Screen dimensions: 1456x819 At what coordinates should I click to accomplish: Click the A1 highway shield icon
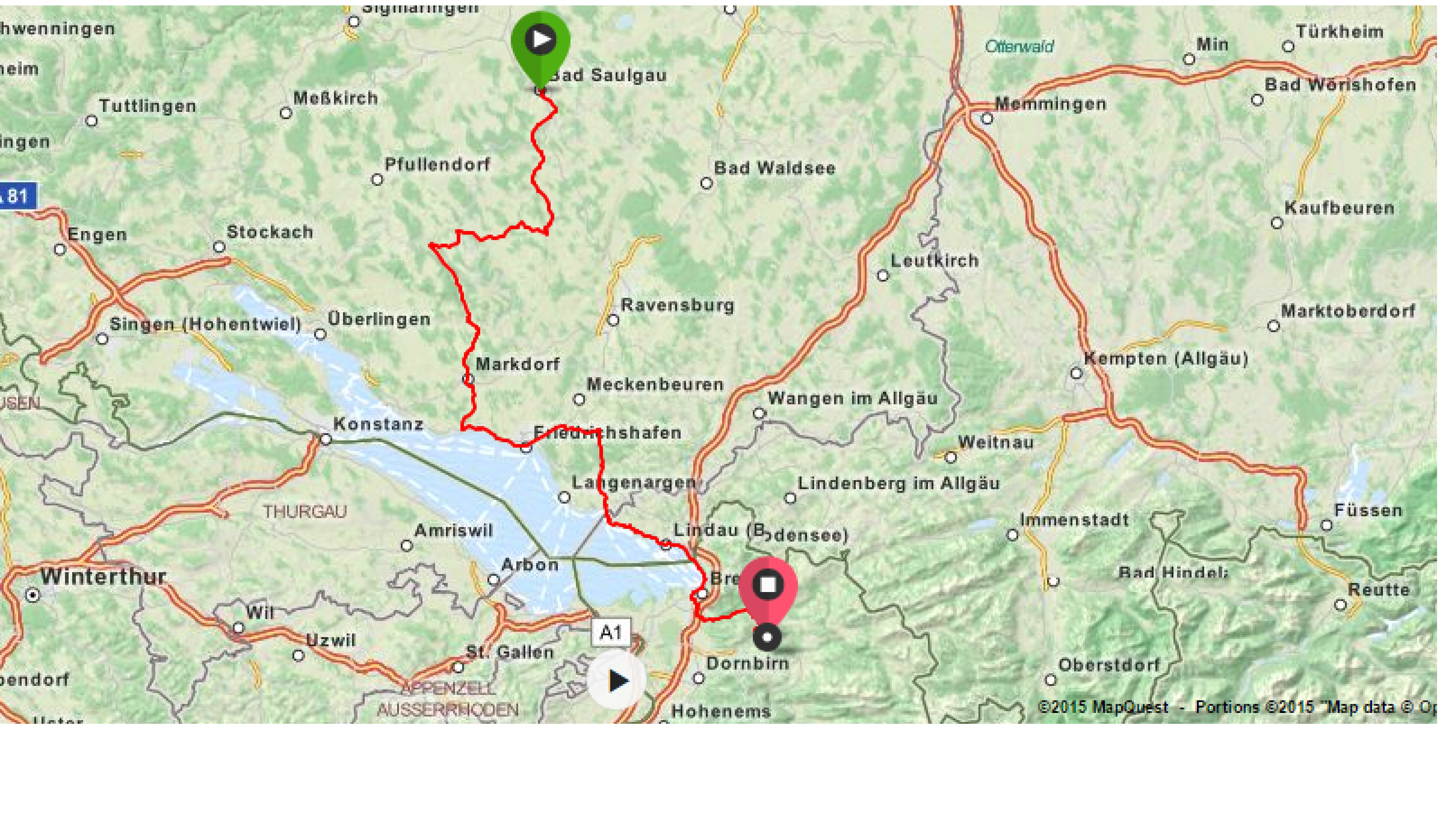611,632
